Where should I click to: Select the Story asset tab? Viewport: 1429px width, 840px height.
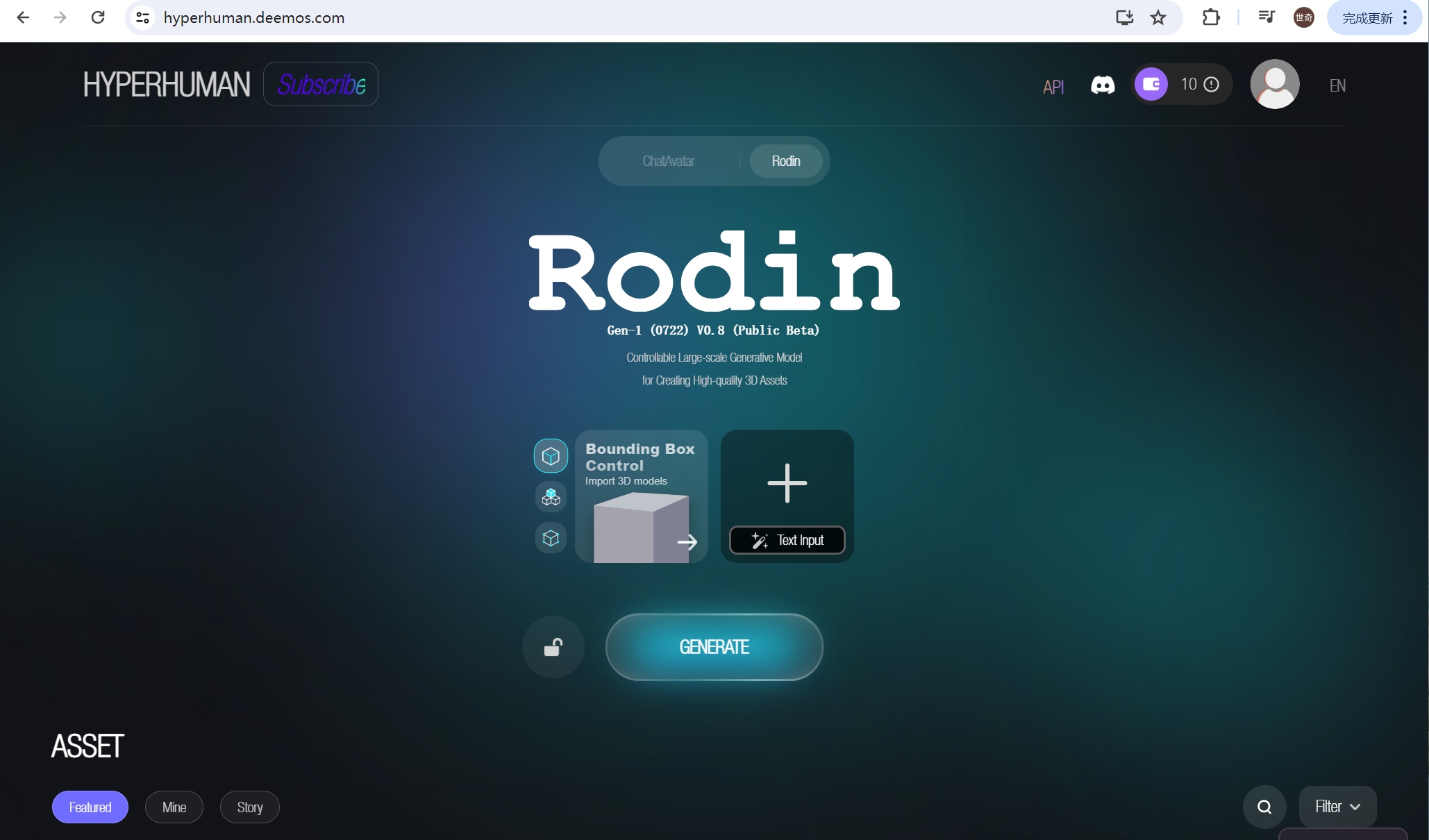pyautogui.click(x=250, y=807)
